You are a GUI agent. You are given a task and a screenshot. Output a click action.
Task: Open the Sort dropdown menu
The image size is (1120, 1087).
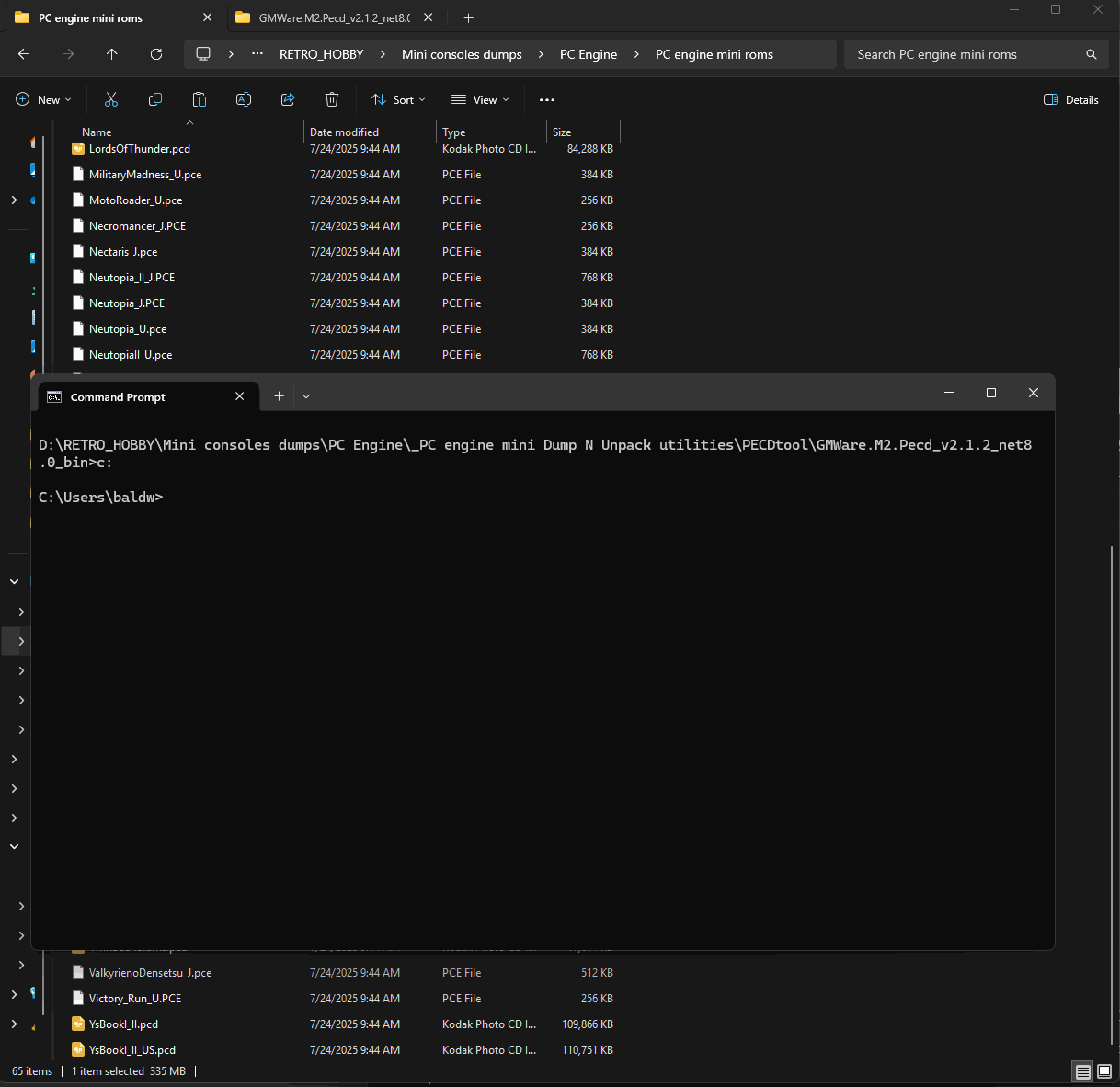click(398, 99)
